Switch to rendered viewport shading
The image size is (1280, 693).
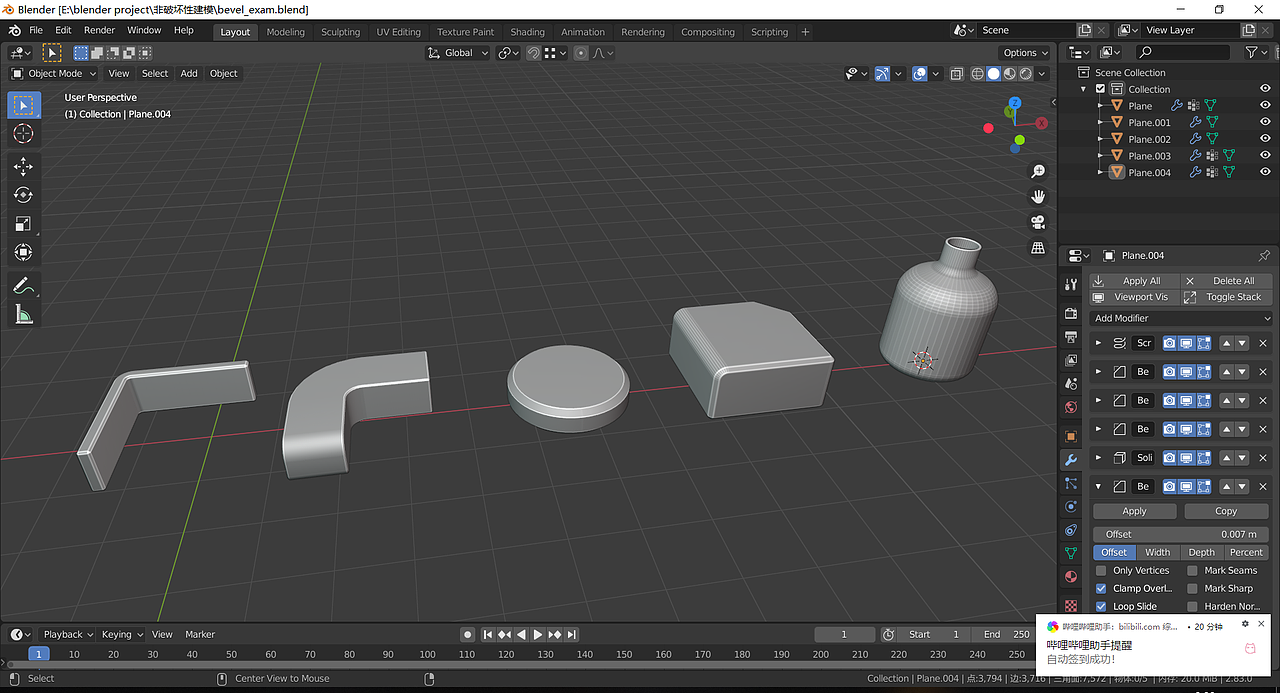pyautogui.click(x=1026, y=73)
